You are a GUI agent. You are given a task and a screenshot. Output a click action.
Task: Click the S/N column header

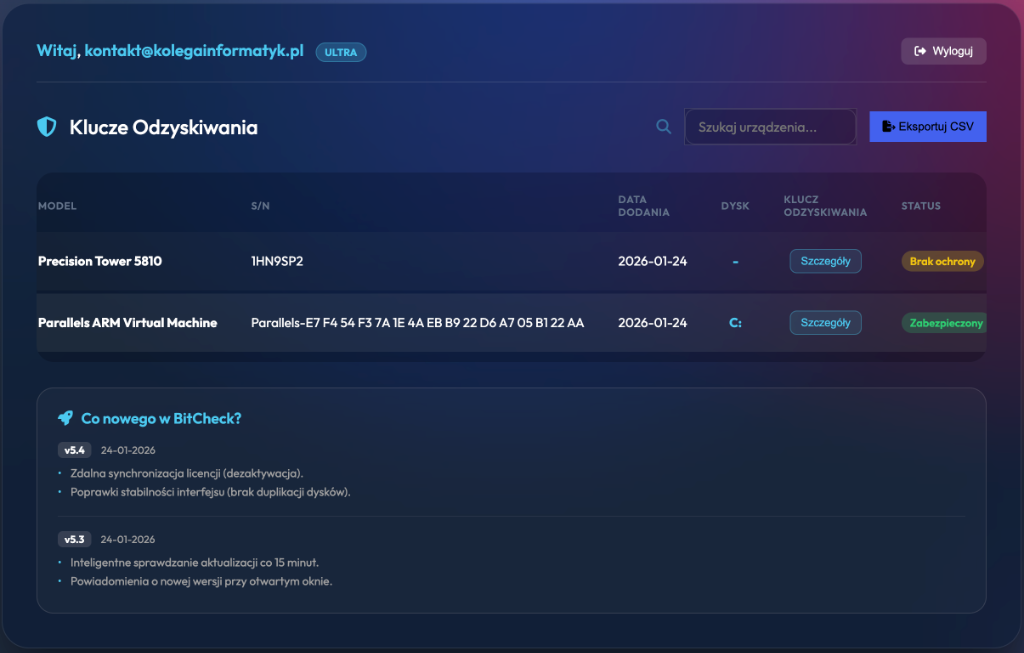click(x=260, y=206)
